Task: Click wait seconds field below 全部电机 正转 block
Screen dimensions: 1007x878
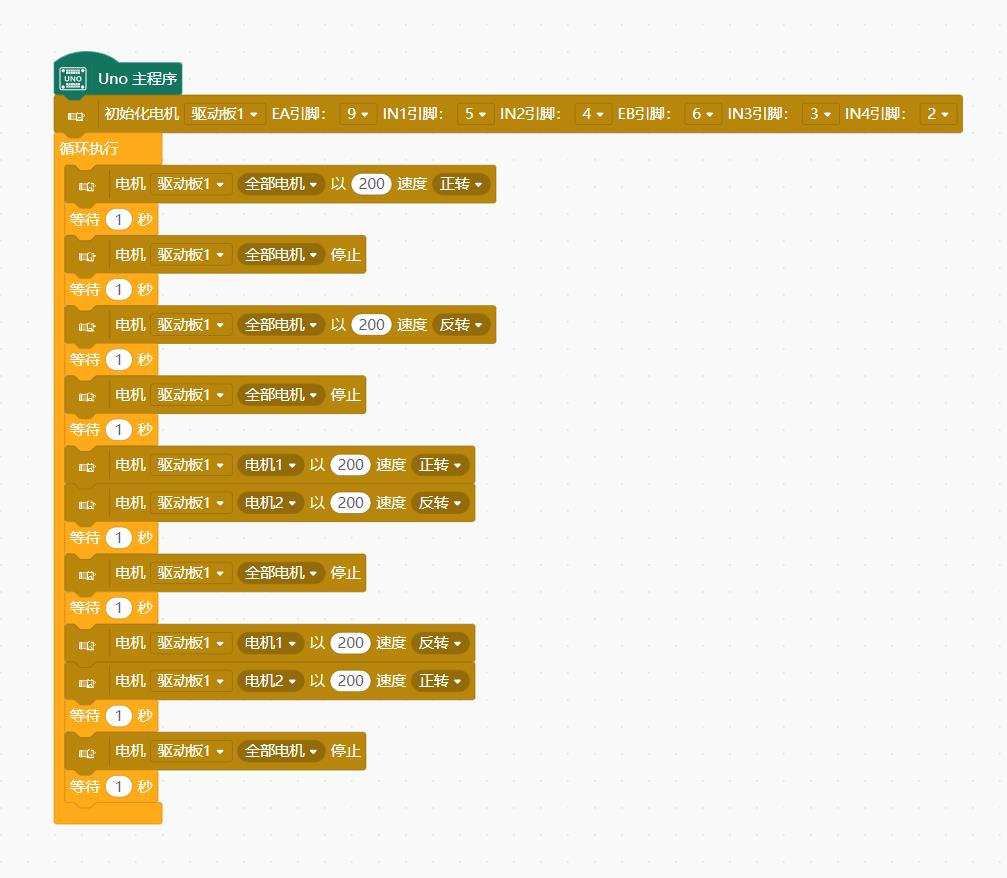Action: click(118, 219)
